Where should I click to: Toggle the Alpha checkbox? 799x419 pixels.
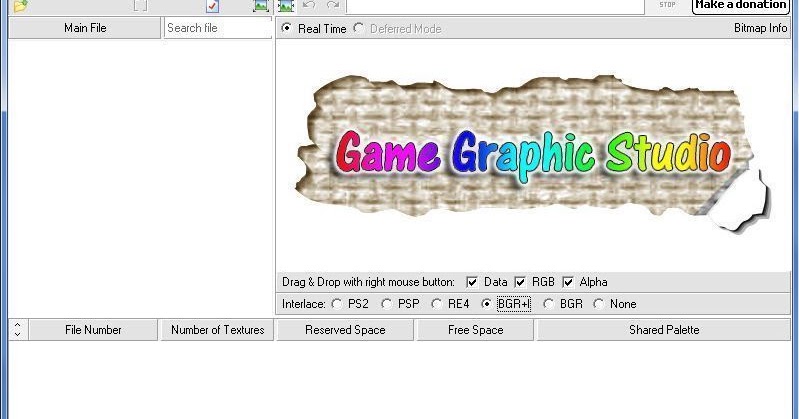click(568, 282)
